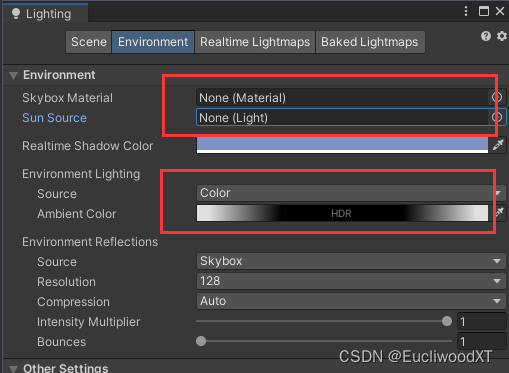509x373 pixels.
Task: Click the HDR Ambient Color swatch
Action: point(342,213)
